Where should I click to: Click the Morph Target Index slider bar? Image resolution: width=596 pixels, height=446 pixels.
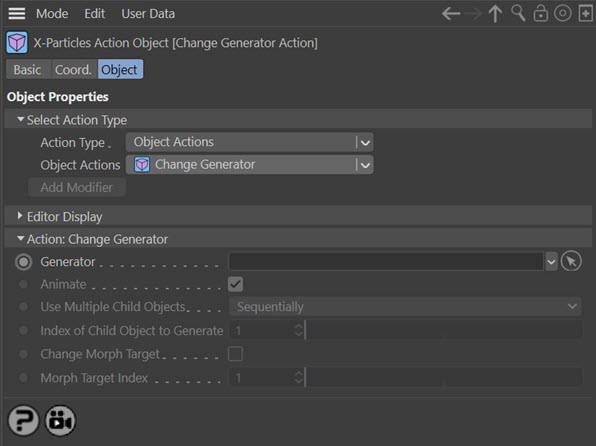click(444, 378)
